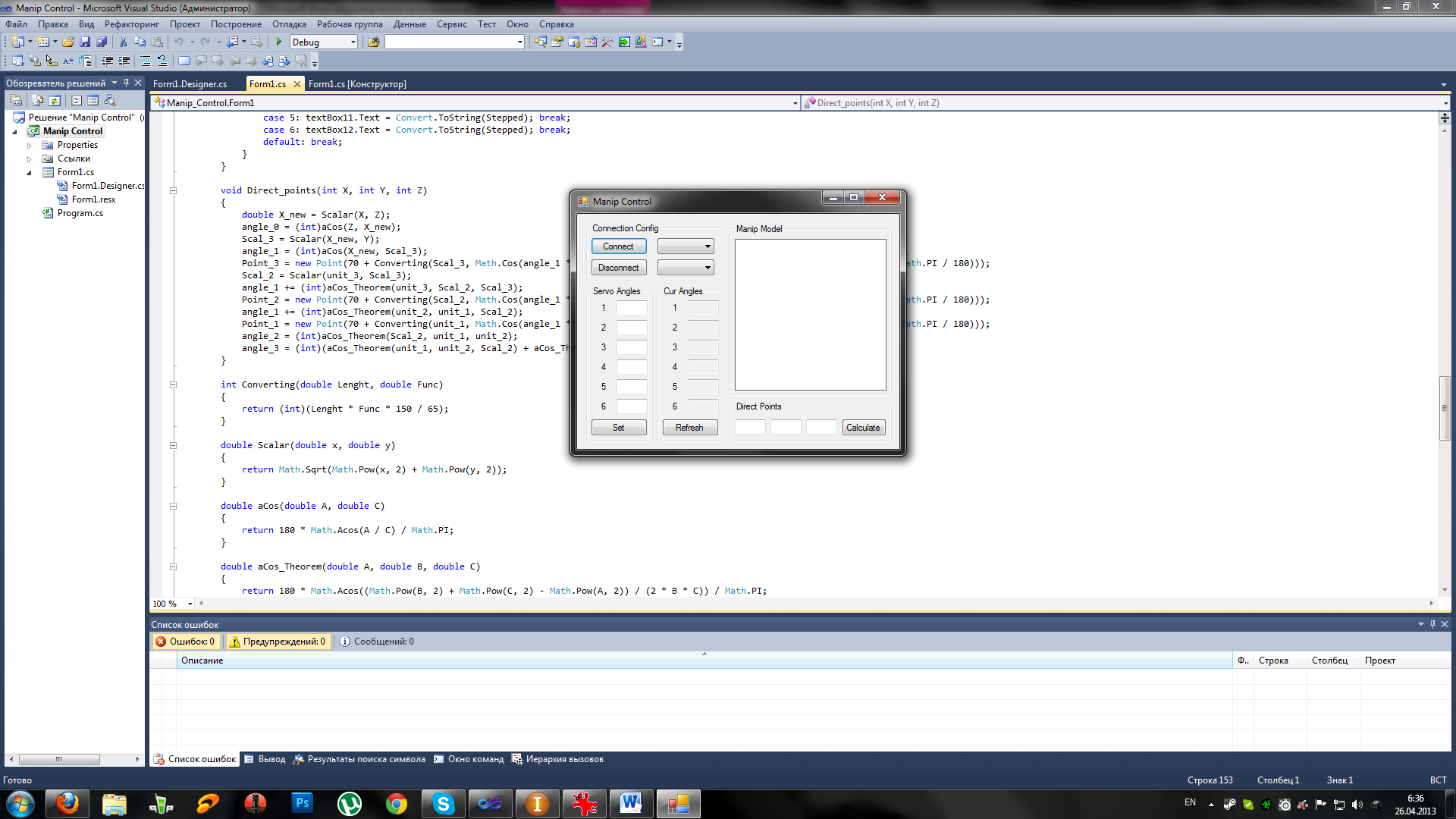Click the Set button under Servo Angles
Viewport: 1456px width, 819px height.
coord(619,428)
